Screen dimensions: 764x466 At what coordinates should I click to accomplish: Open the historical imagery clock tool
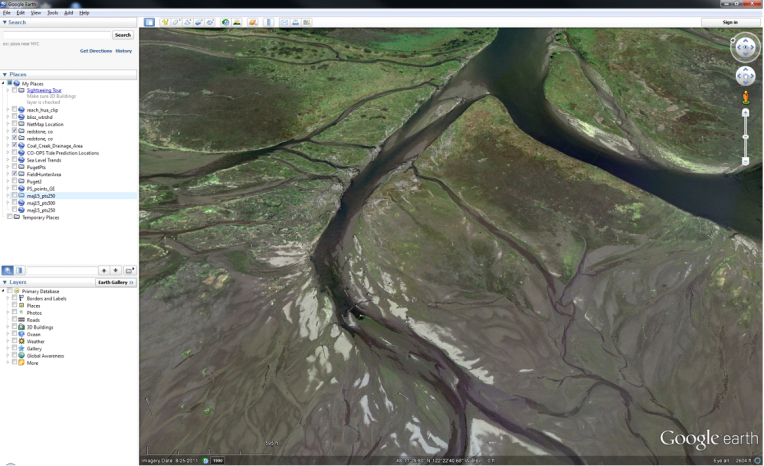(x=225, y=22)
